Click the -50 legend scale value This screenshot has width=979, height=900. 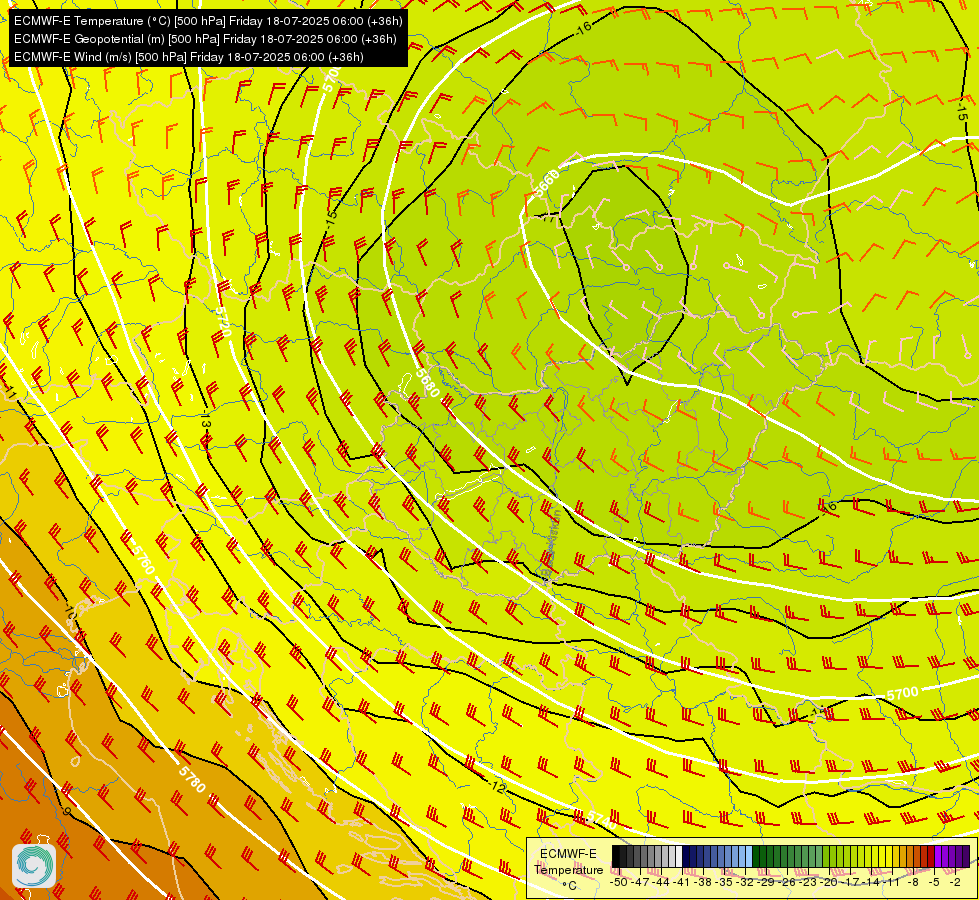pos(619,882)
